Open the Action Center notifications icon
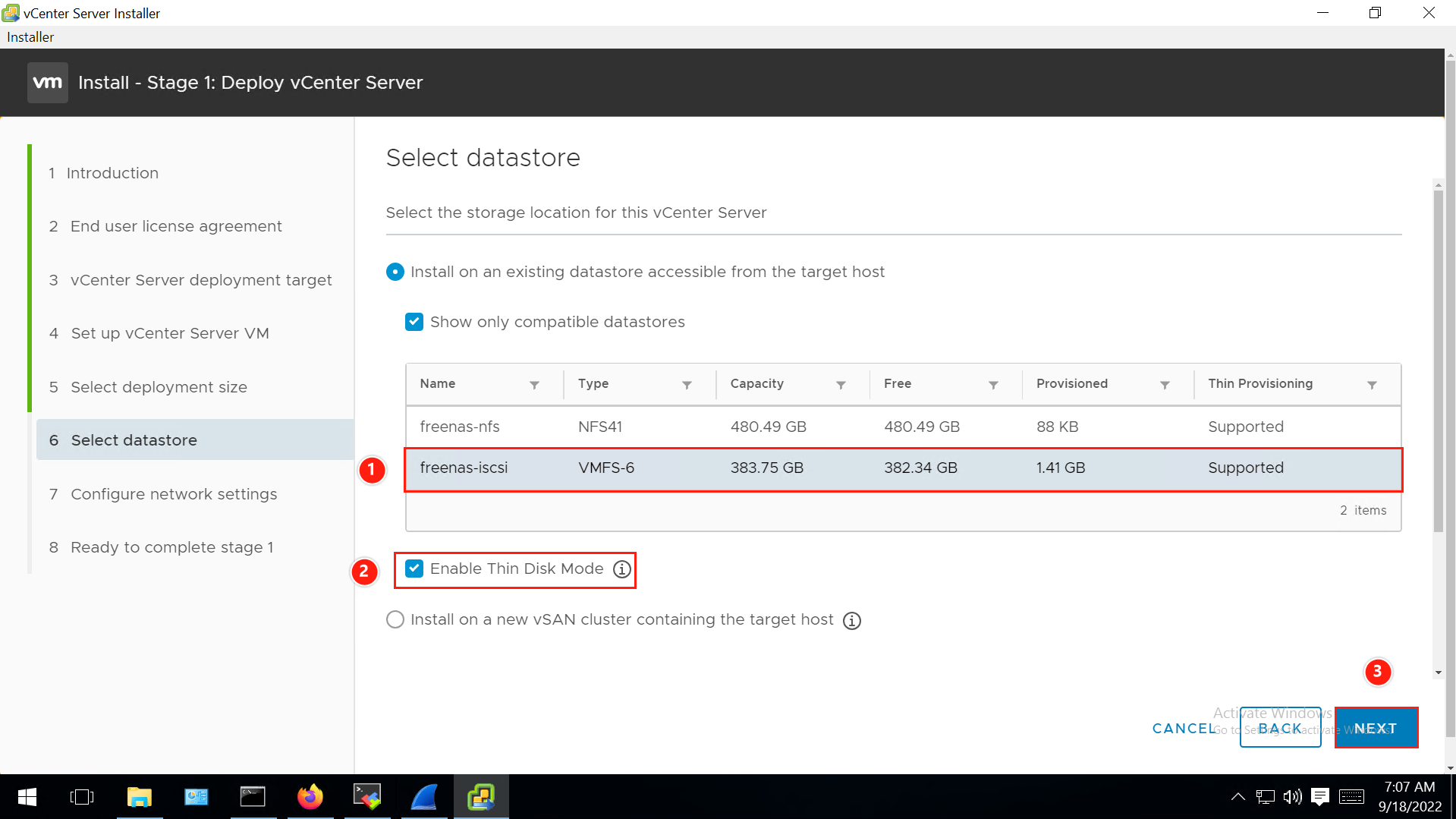 (x=1320, y=797)
